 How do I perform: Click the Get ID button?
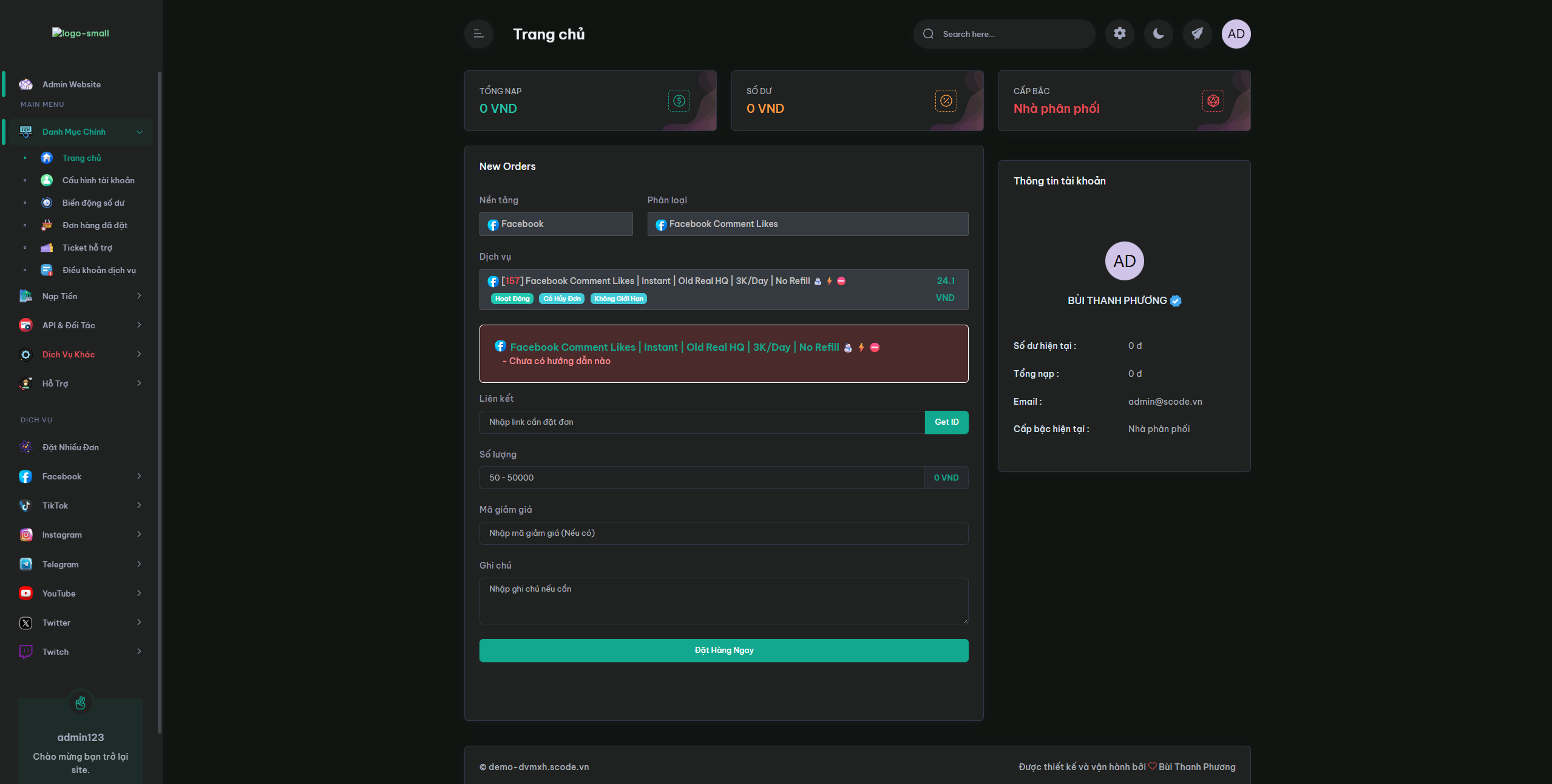pos(946,422)
